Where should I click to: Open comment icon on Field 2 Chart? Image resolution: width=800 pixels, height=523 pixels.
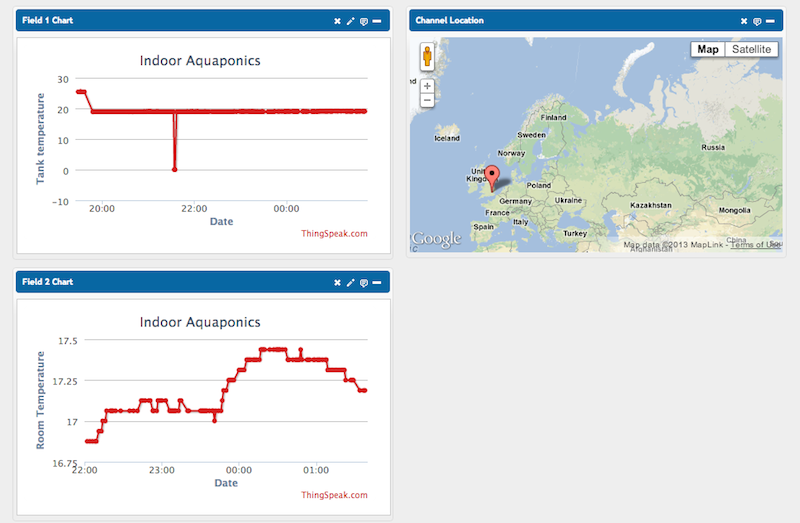point(363,283)
